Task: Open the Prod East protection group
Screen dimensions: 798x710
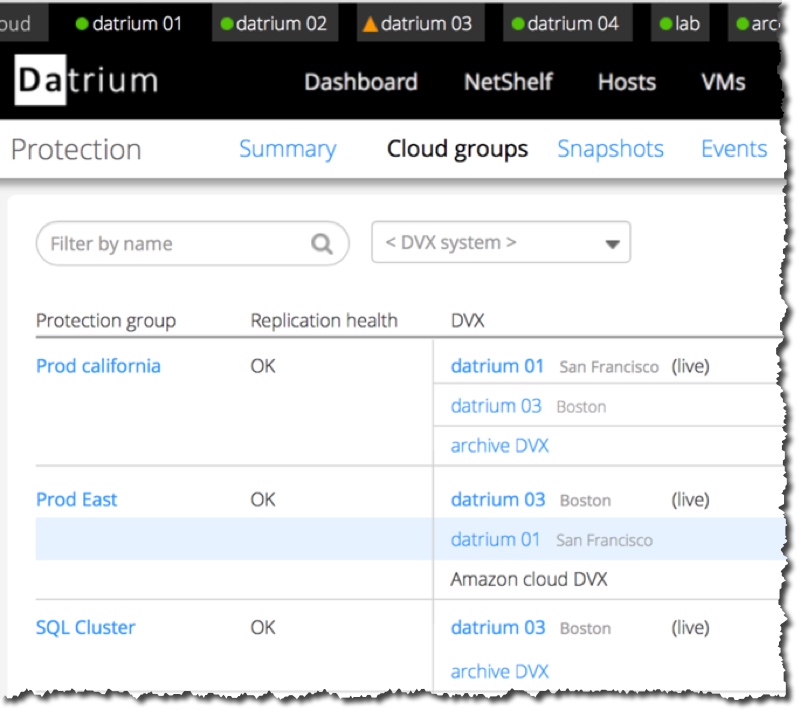Action: tap(76, 499)
